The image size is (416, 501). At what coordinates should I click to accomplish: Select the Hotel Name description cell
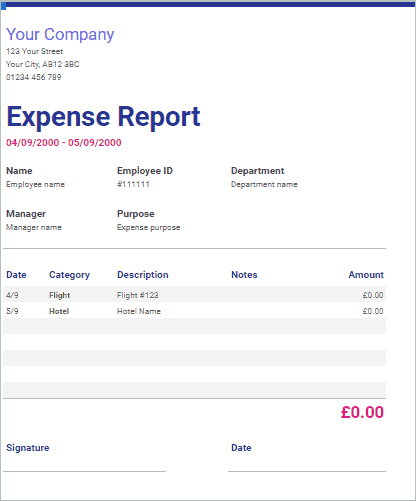coord(139,311)
